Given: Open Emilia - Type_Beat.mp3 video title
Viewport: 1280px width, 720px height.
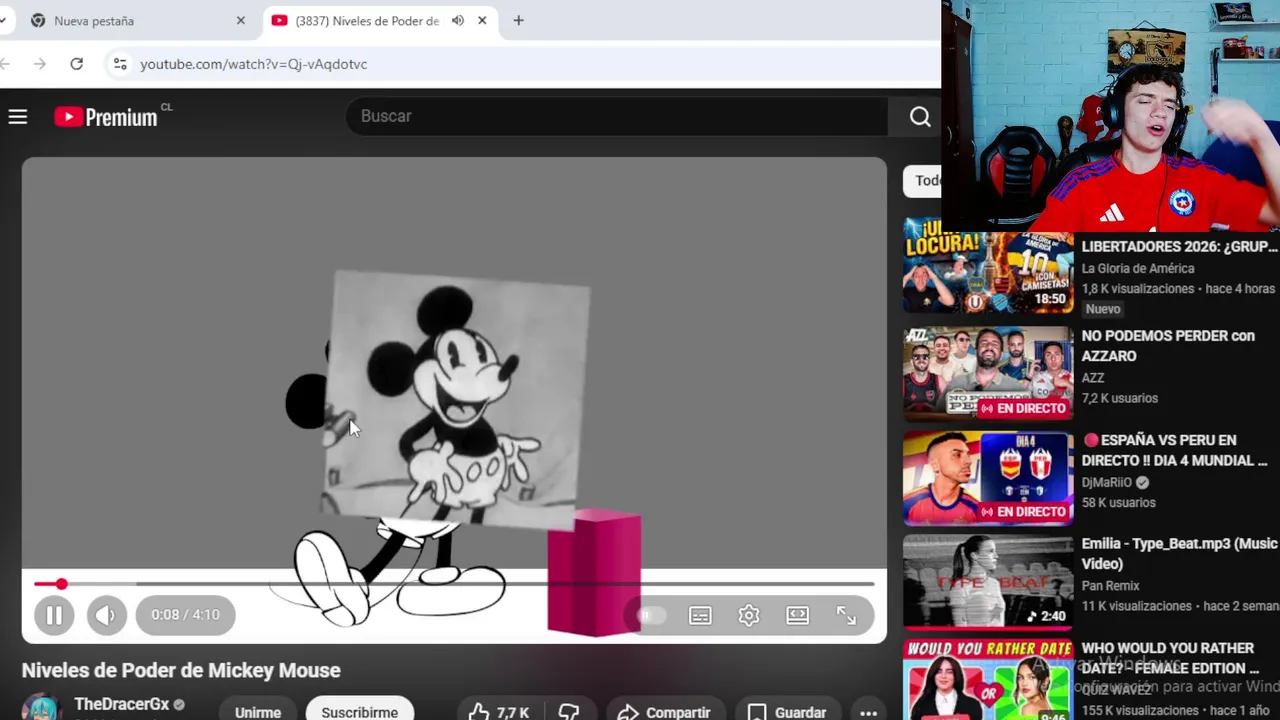Looking at the screenshot, I should tap(1179, 553).
